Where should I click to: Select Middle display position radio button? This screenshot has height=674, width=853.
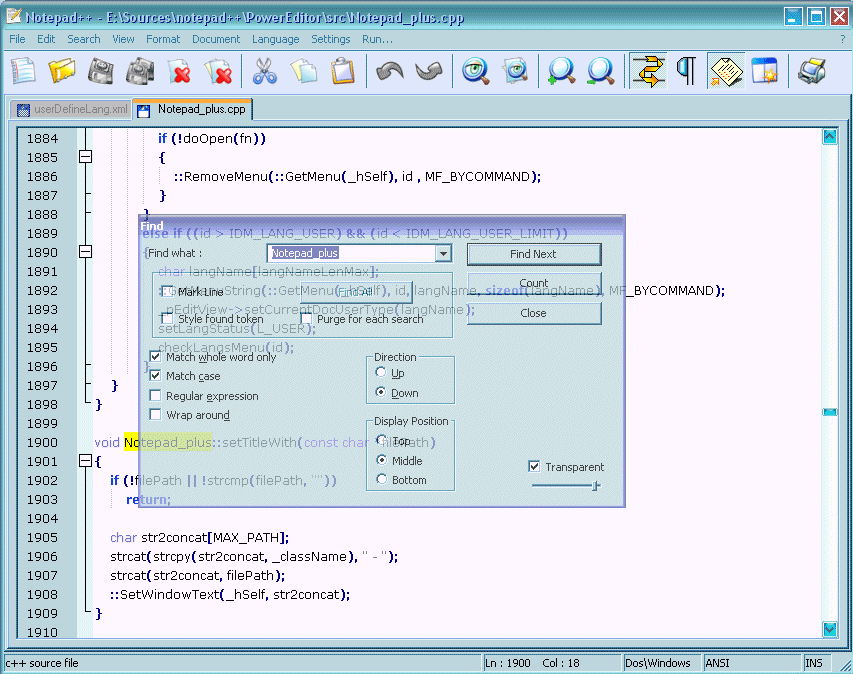click(x=381, y=460)
